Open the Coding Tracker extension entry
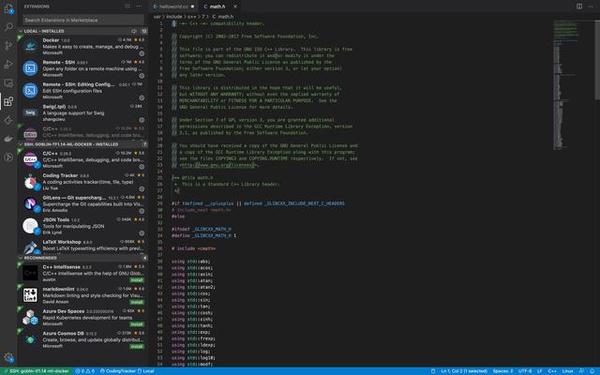This screenshot has height=375, width=600. 83,182
